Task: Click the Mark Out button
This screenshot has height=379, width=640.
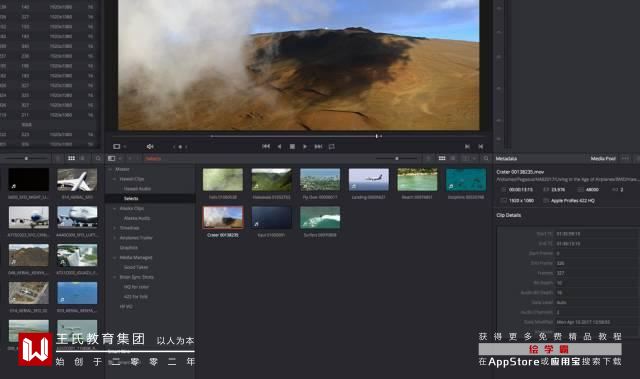Action: pyautogui.click(x=481, y=146)
